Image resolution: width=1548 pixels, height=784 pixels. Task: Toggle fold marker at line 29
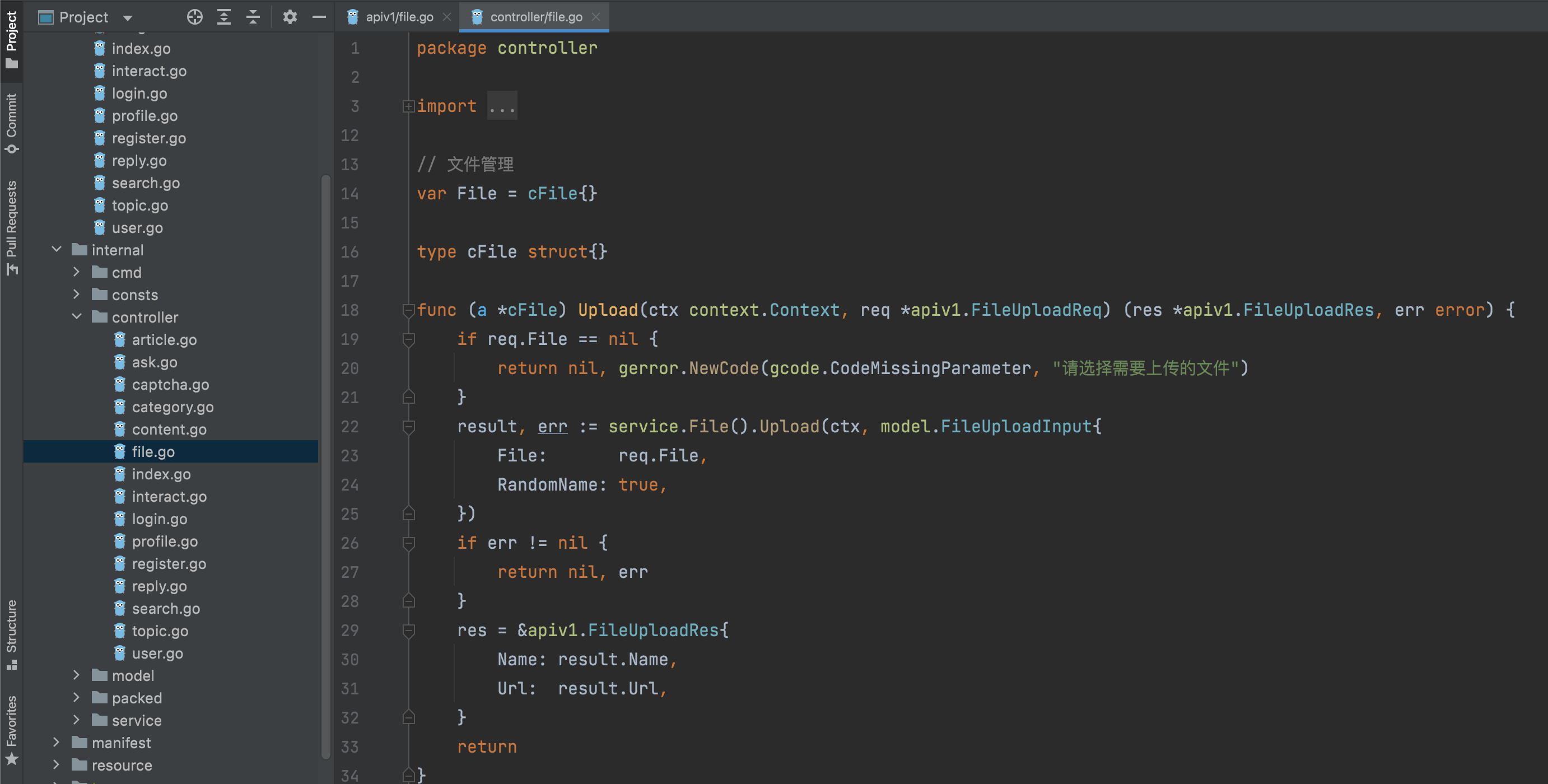(x=409, y=630)
